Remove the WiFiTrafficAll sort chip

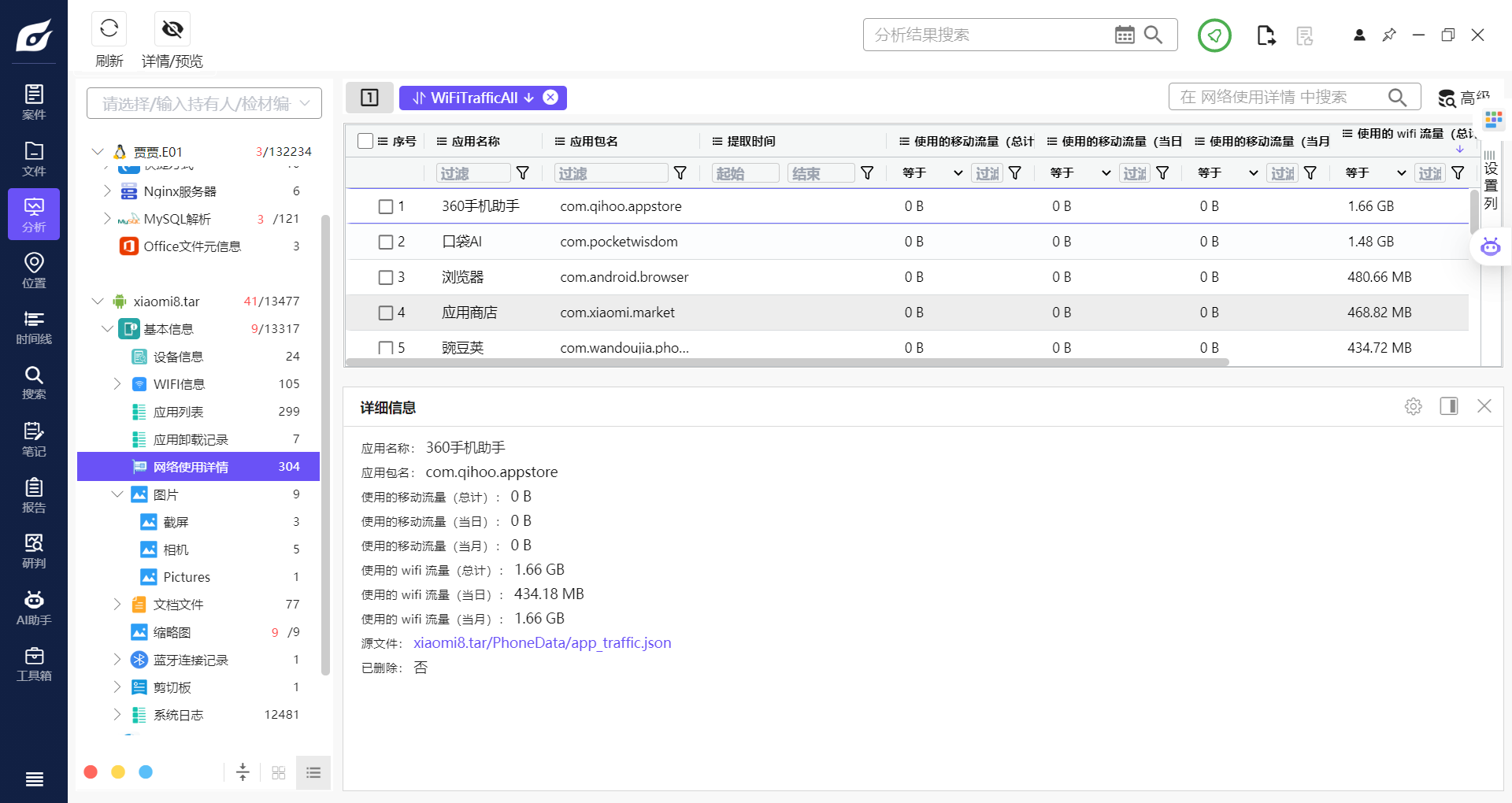[550, 98]
